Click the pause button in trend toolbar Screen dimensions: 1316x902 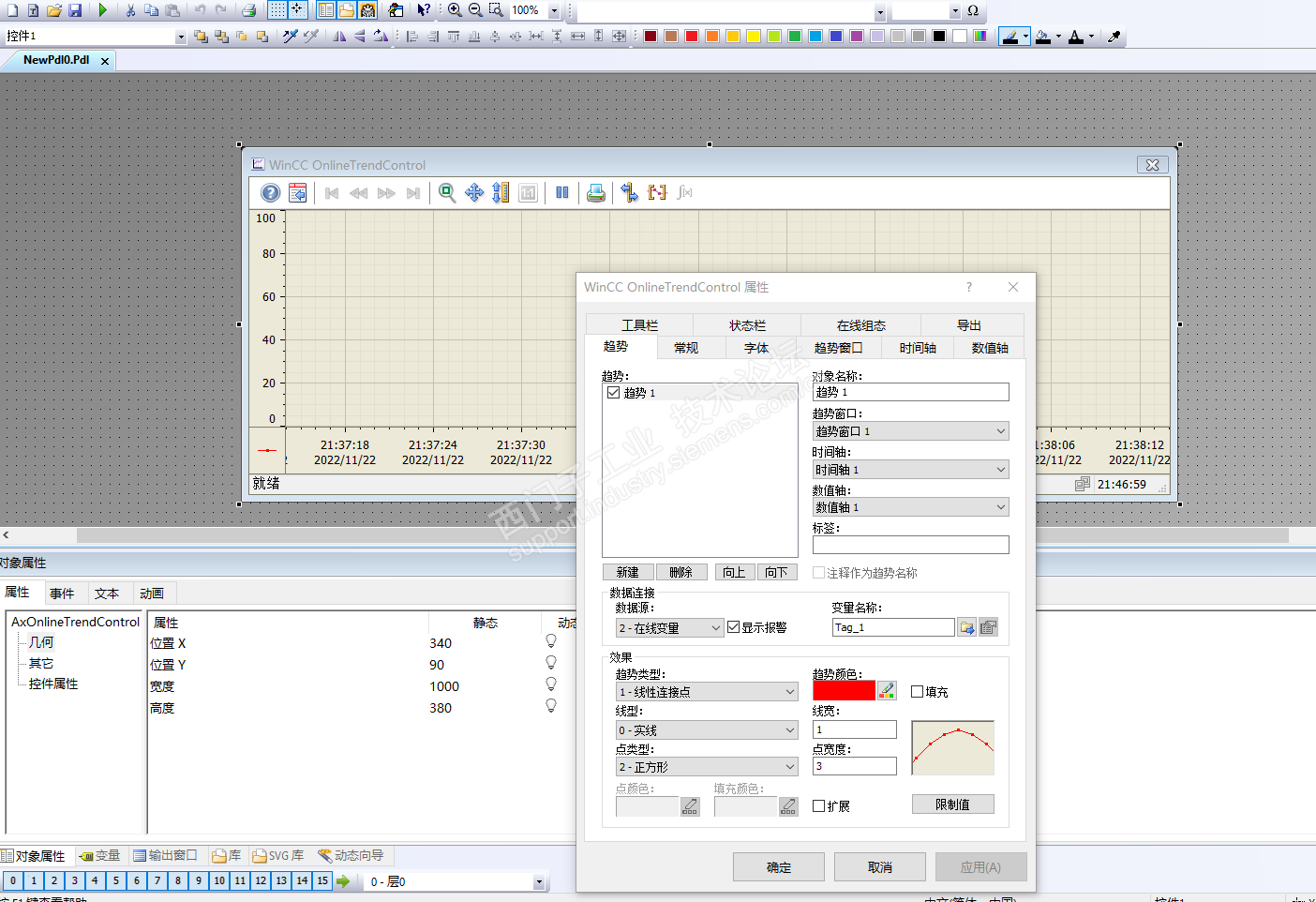pyautogui.click(x=562, y=193)
